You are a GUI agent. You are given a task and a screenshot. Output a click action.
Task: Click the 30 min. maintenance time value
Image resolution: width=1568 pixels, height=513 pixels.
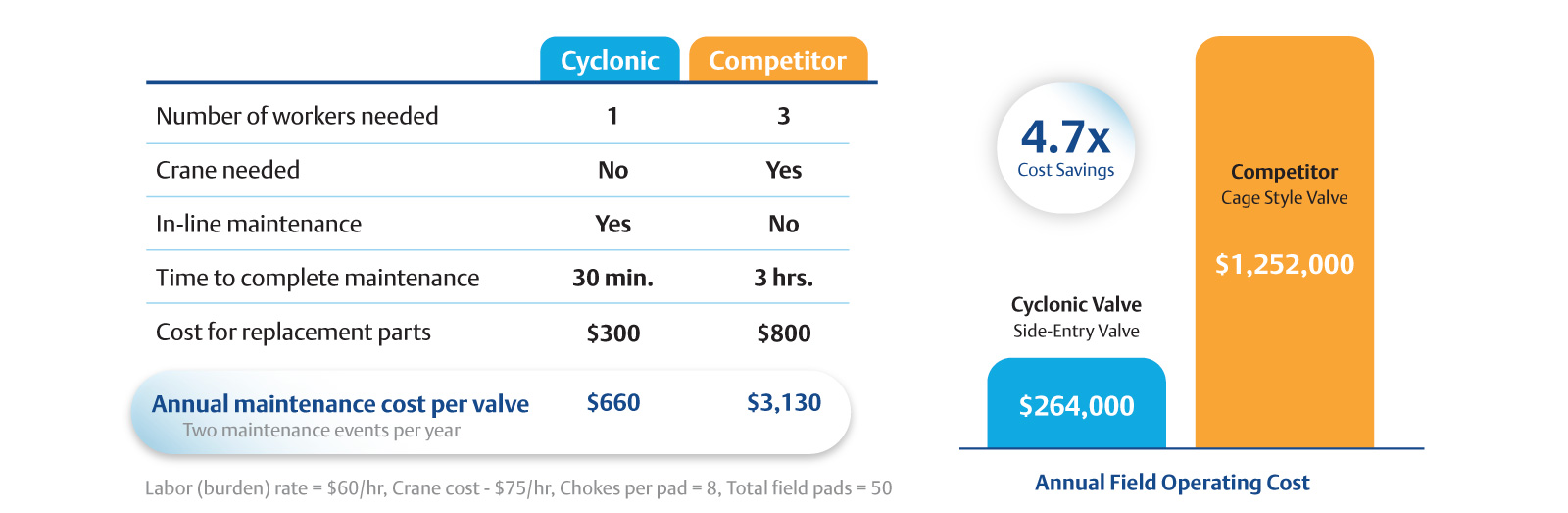point(612,278)
